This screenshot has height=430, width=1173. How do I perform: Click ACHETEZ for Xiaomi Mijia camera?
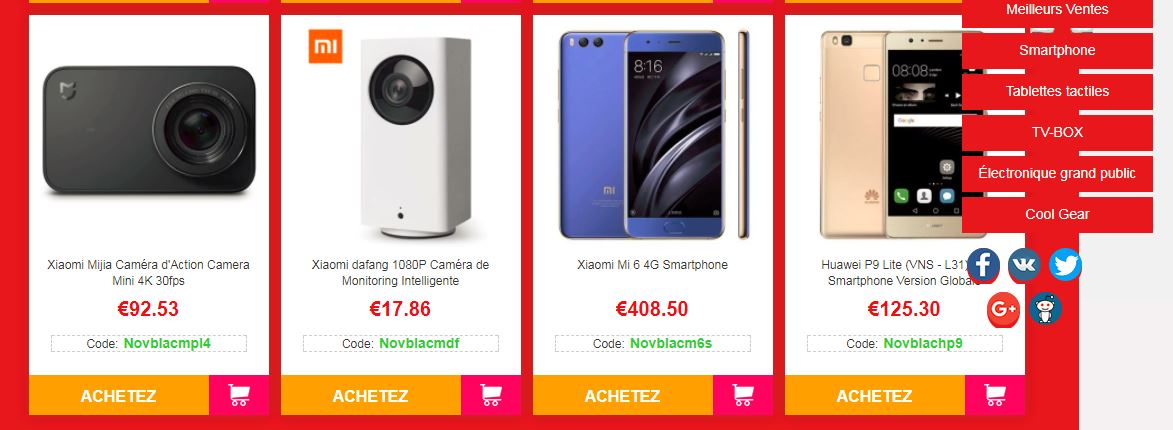[x=119, y=395]
